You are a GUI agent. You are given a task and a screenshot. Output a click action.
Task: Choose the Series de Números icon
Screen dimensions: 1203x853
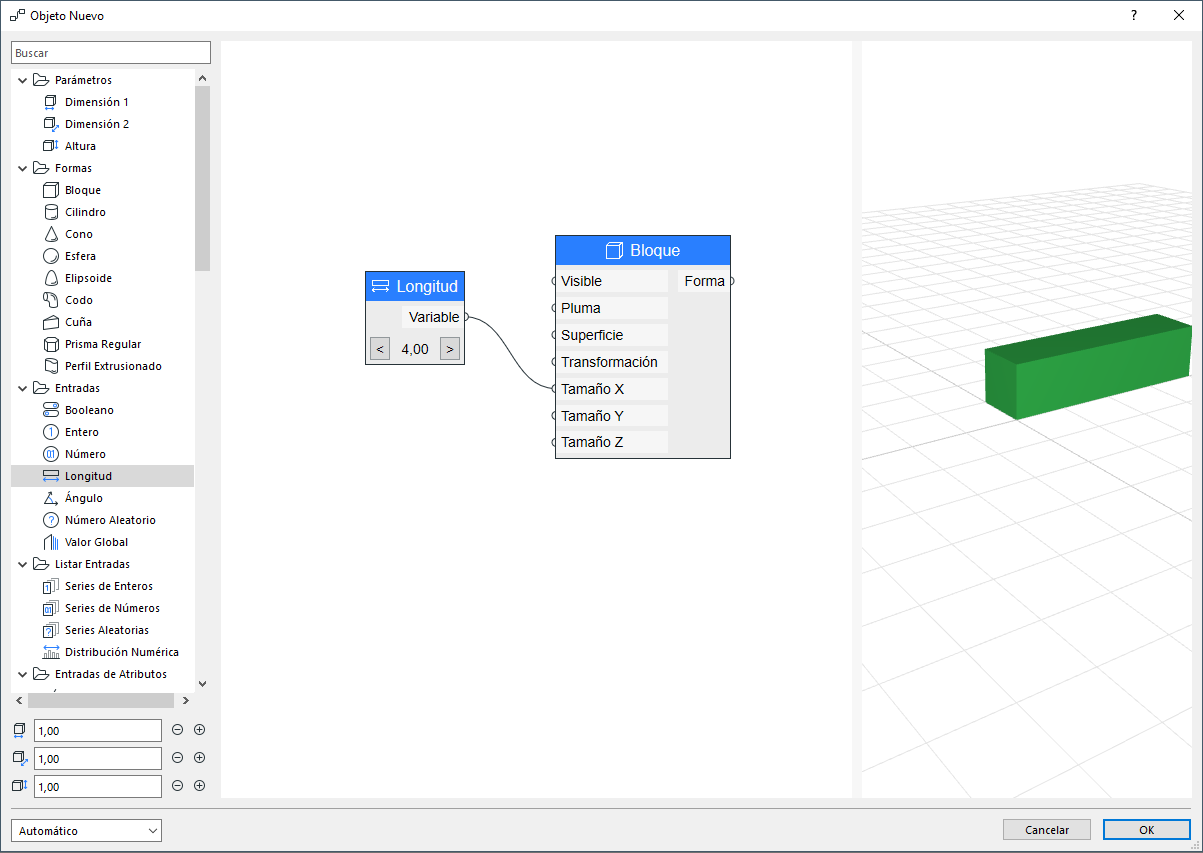52,608
